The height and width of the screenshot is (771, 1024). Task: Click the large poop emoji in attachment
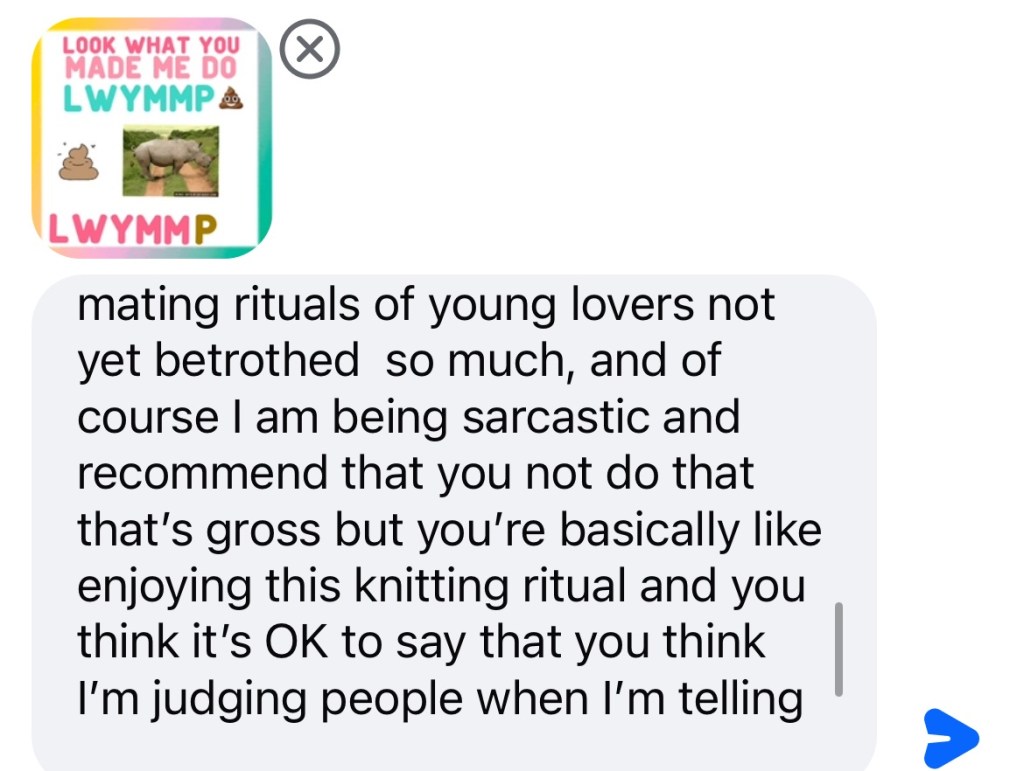(80, 161)
